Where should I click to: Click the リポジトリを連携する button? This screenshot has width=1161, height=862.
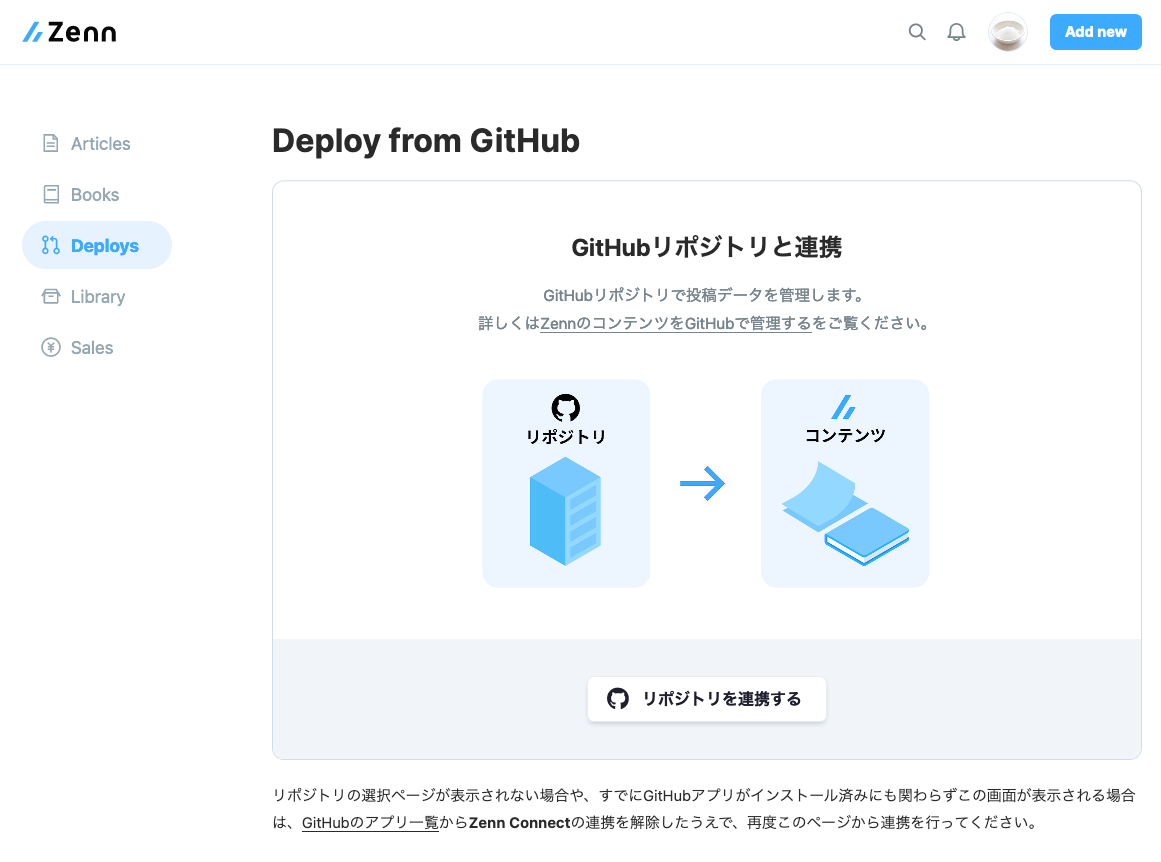[x=706, y=699]
